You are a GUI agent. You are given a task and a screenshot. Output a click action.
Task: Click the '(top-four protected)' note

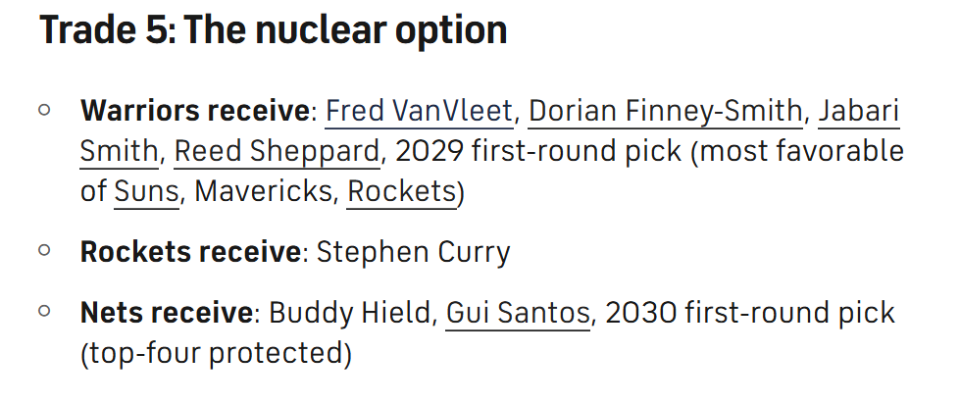(x=215, y=353)
